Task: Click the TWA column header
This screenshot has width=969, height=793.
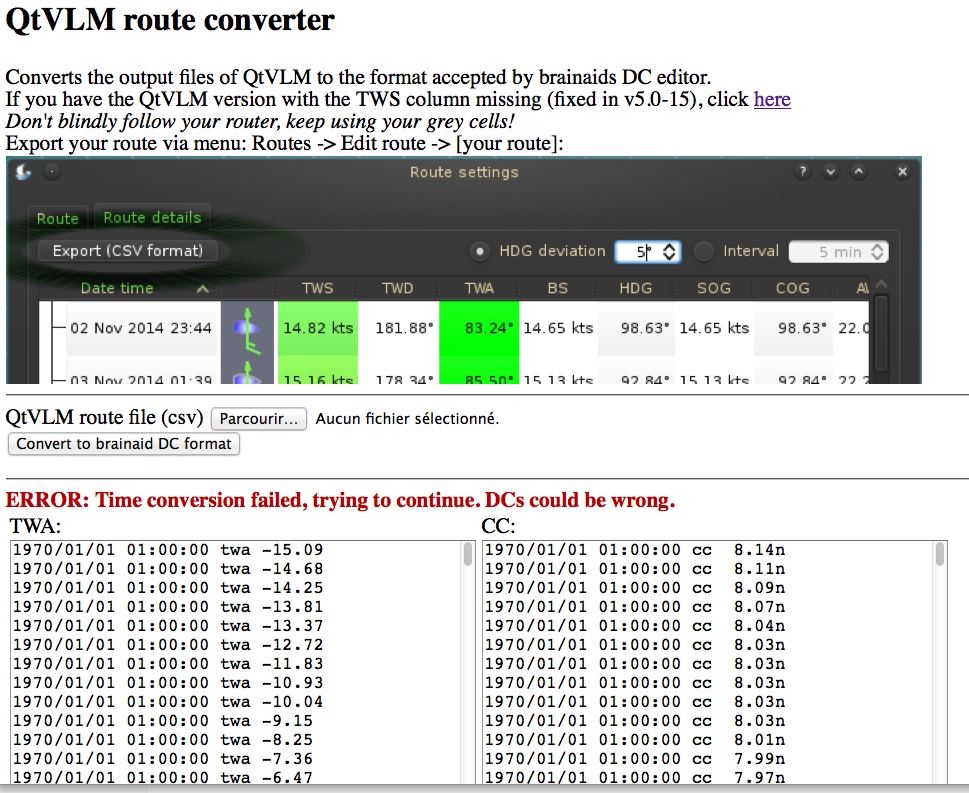Action: point(479,288)
